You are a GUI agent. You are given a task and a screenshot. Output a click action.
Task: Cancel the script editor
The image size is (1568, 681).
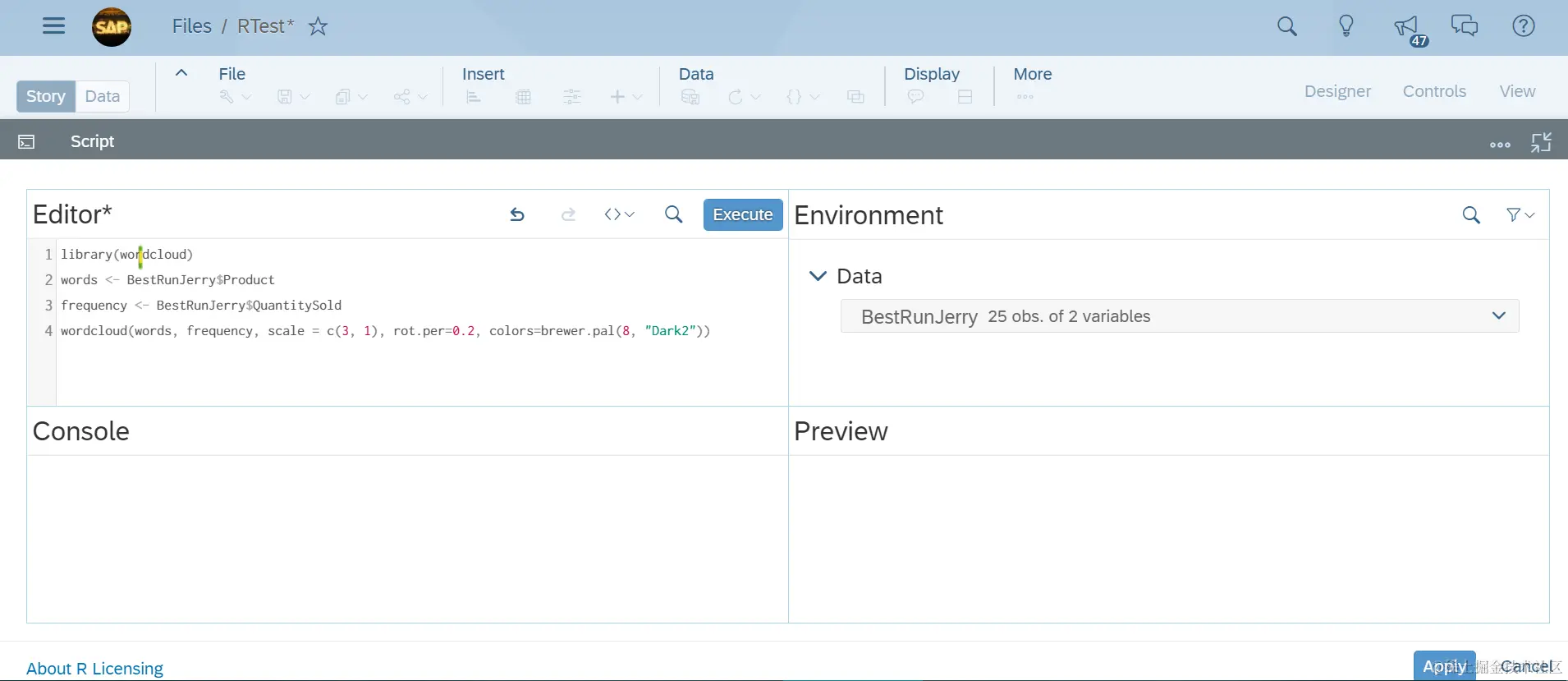[1528, 666]
